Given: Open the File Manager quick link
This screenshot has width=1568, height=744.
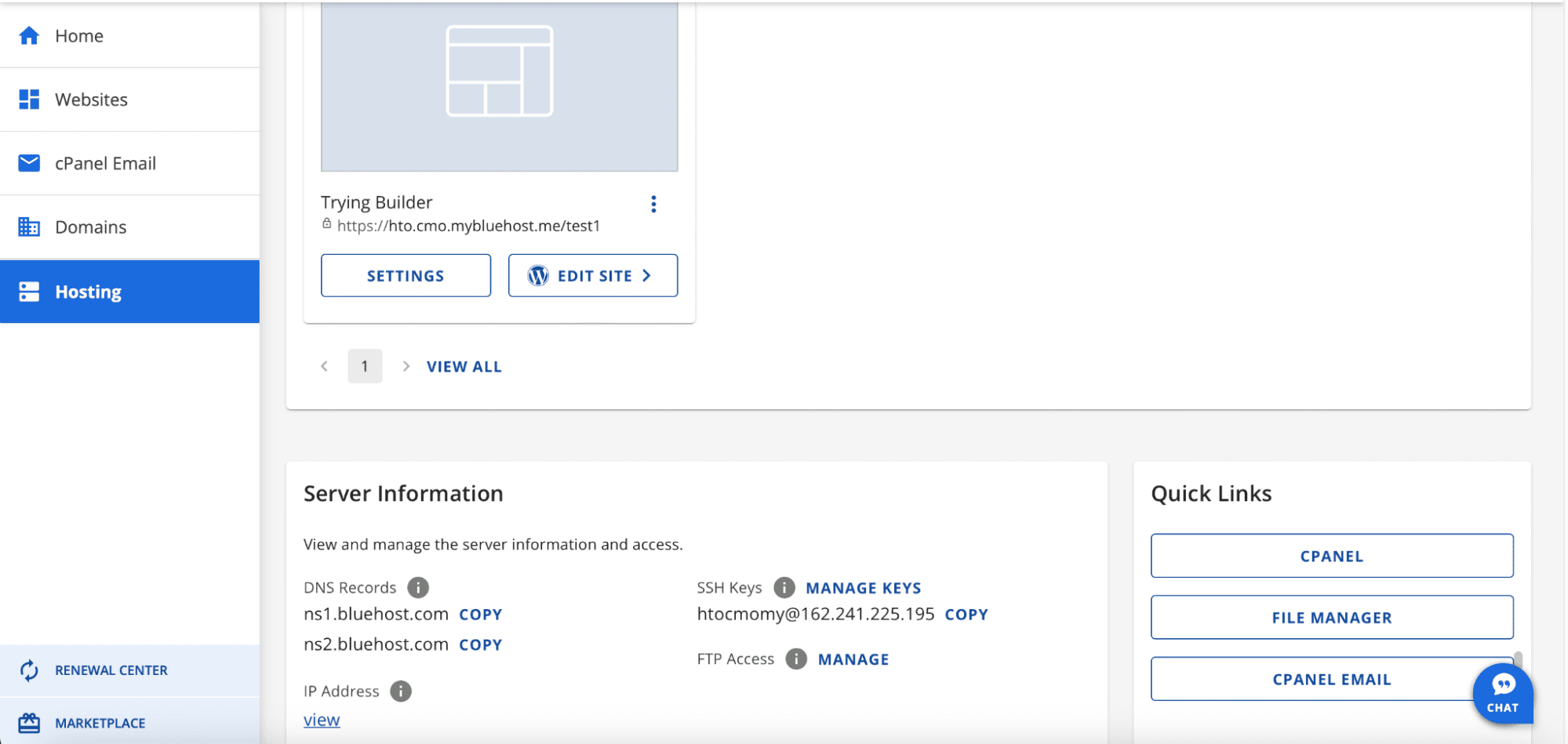Looking at the screenshot, I should tap(1331, 618).
